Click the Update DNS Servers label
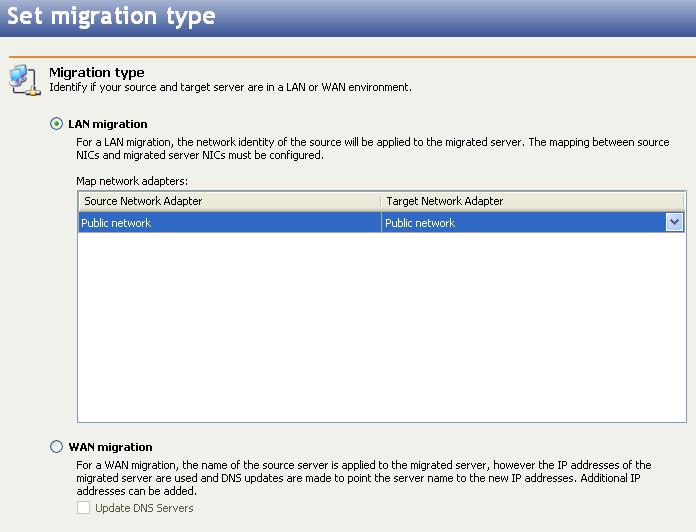Screen dimensions: 696x532 [144, 508]
